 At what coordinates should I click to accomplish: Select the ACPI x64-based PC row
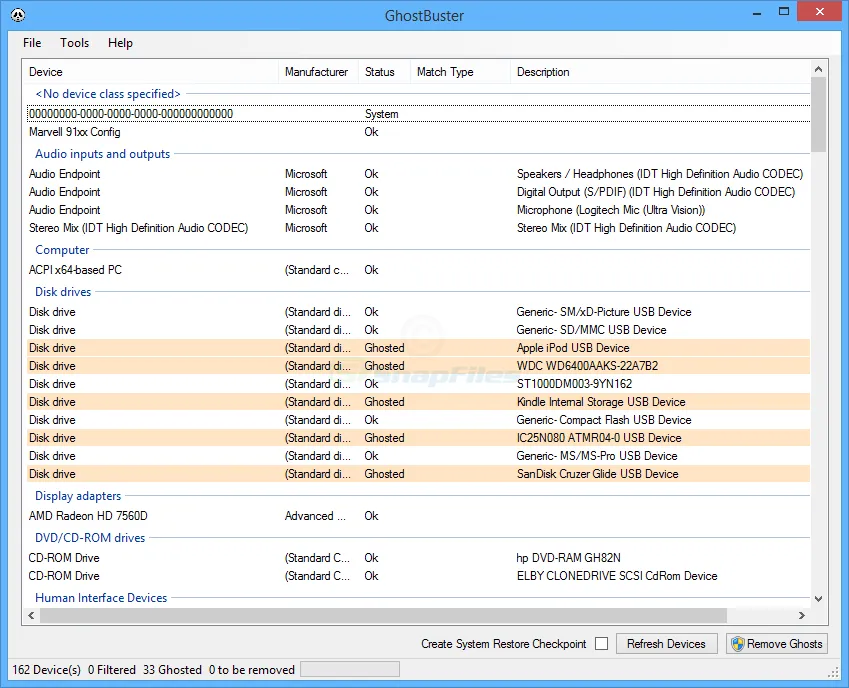pos(419,270)
